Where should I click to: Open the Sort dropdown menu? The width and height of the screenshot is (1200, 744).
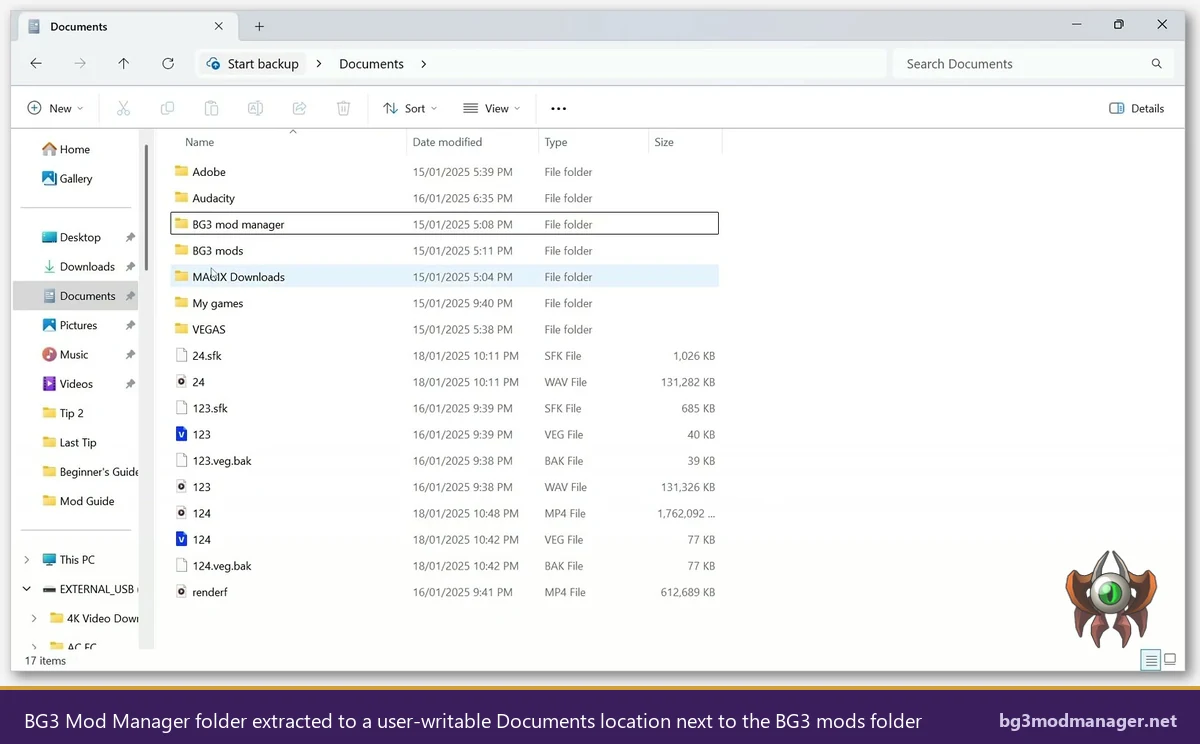pos(411,108)
